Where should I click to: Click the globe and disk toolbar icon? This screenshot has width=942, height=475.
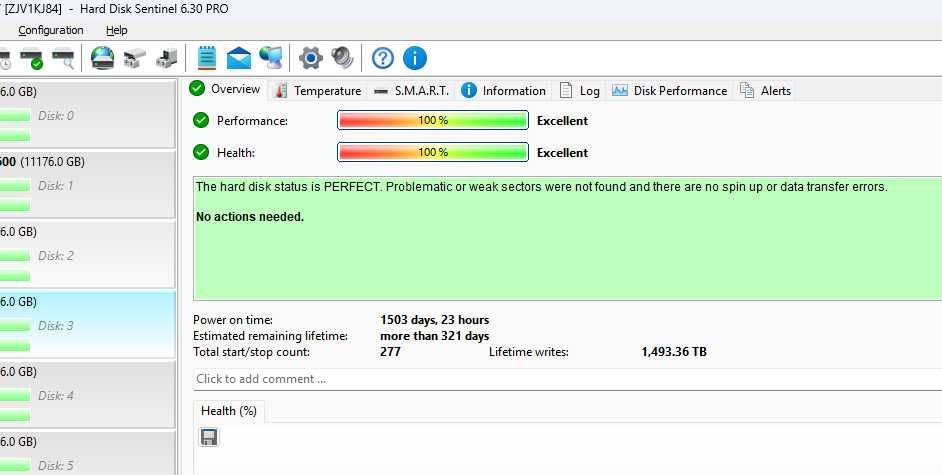point(102,58)
